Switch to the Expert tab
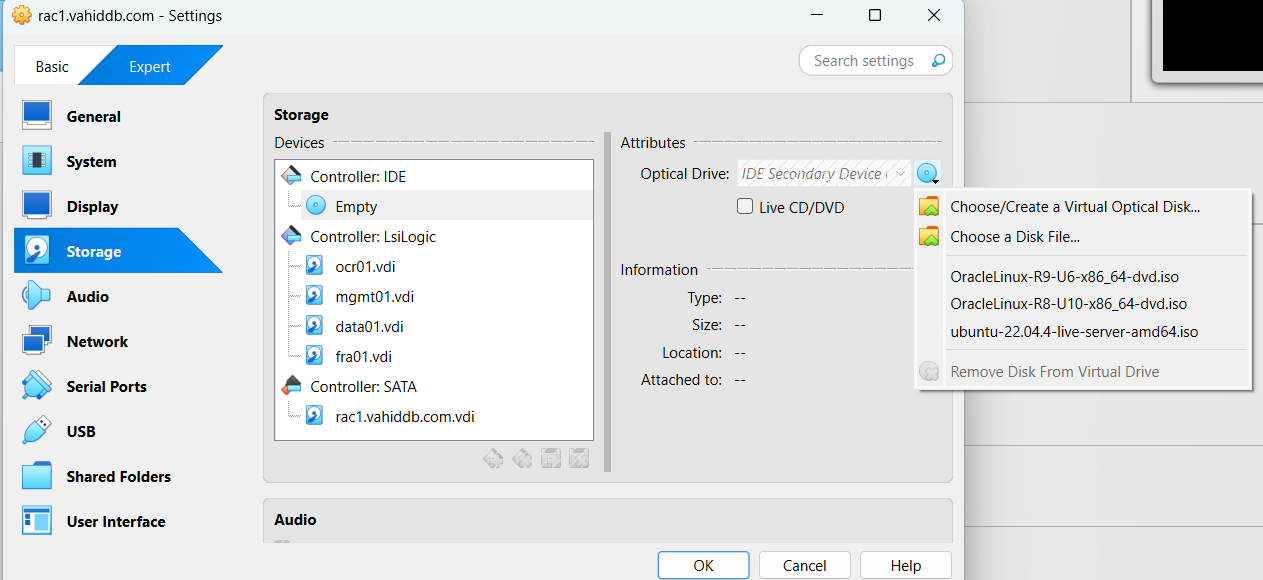Screen dimensions: 1263x580 pyautogui.click(x=150, y=67)
